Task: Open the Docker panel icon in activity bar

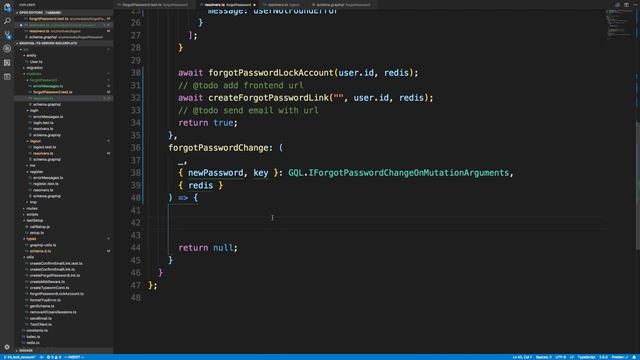Action: [x=7, y=76]
